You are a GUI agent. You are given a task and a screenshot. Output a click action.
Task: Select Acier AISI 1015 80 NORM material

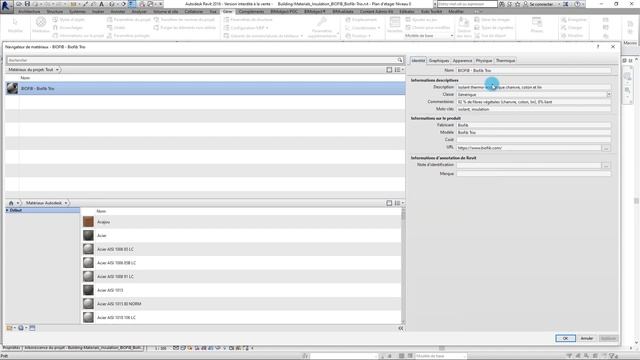coord(241,304)
